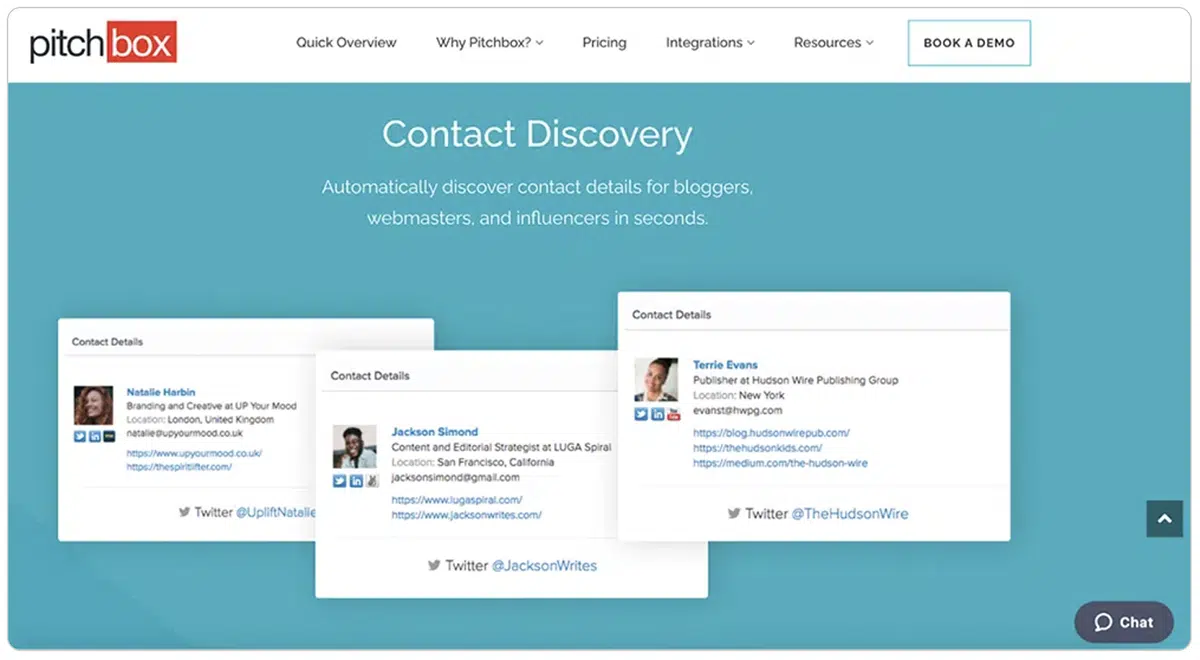Expand the Integrations menu

(710, 43)
